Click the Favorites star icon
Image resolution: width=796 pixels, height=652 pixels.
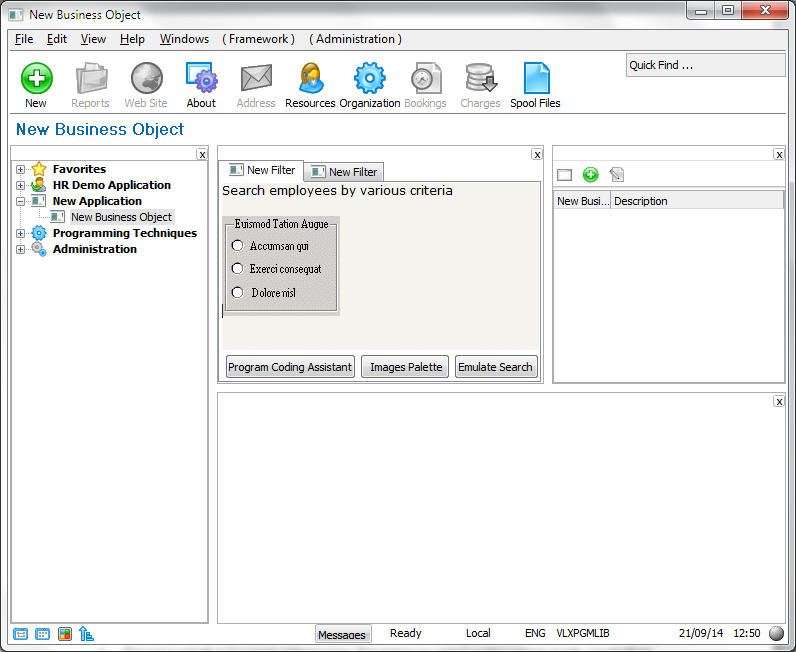click(x=39, y=169)
